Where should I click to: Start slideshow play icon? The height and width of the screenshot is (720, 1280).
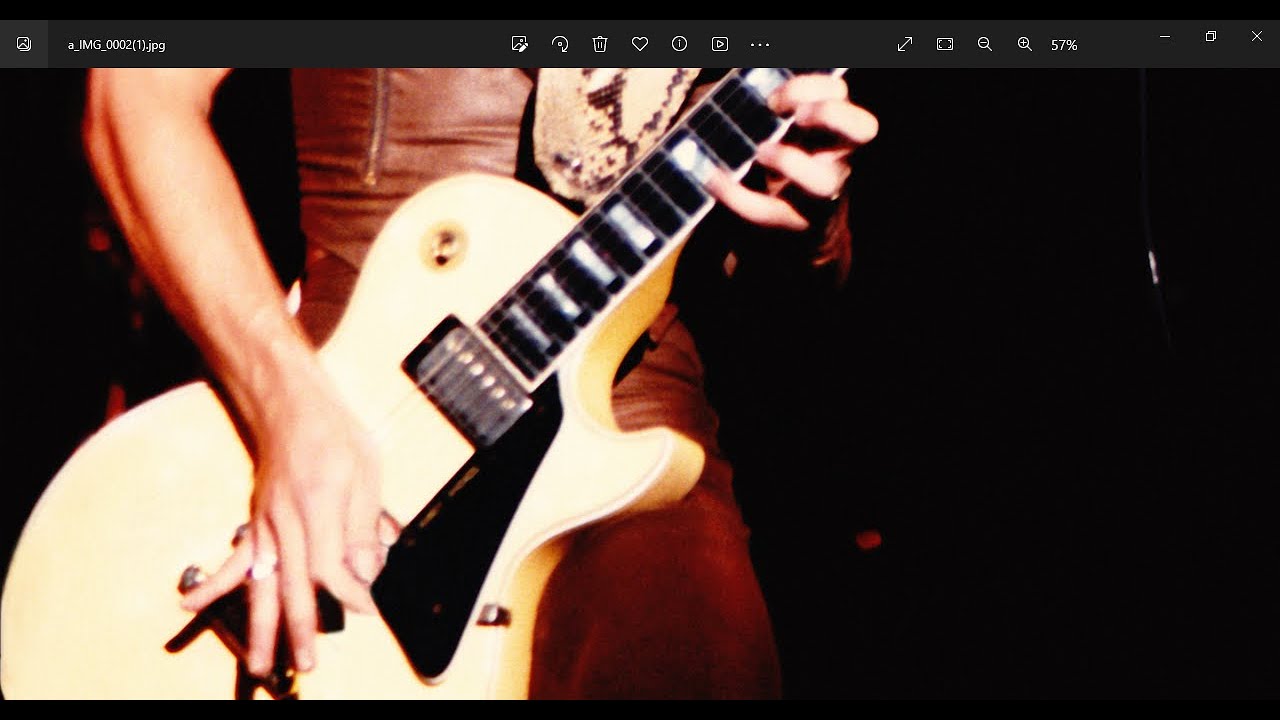[x=720, y=44]
